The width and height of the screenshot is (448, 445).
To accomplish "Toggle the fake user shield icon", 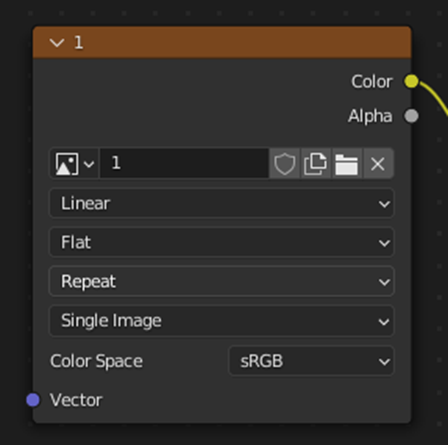I will click(x=285, y=164).
